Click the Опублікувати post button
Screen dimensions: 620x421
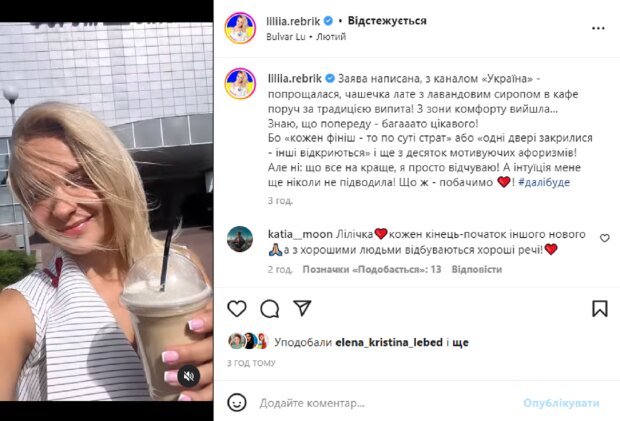(561, 403)
